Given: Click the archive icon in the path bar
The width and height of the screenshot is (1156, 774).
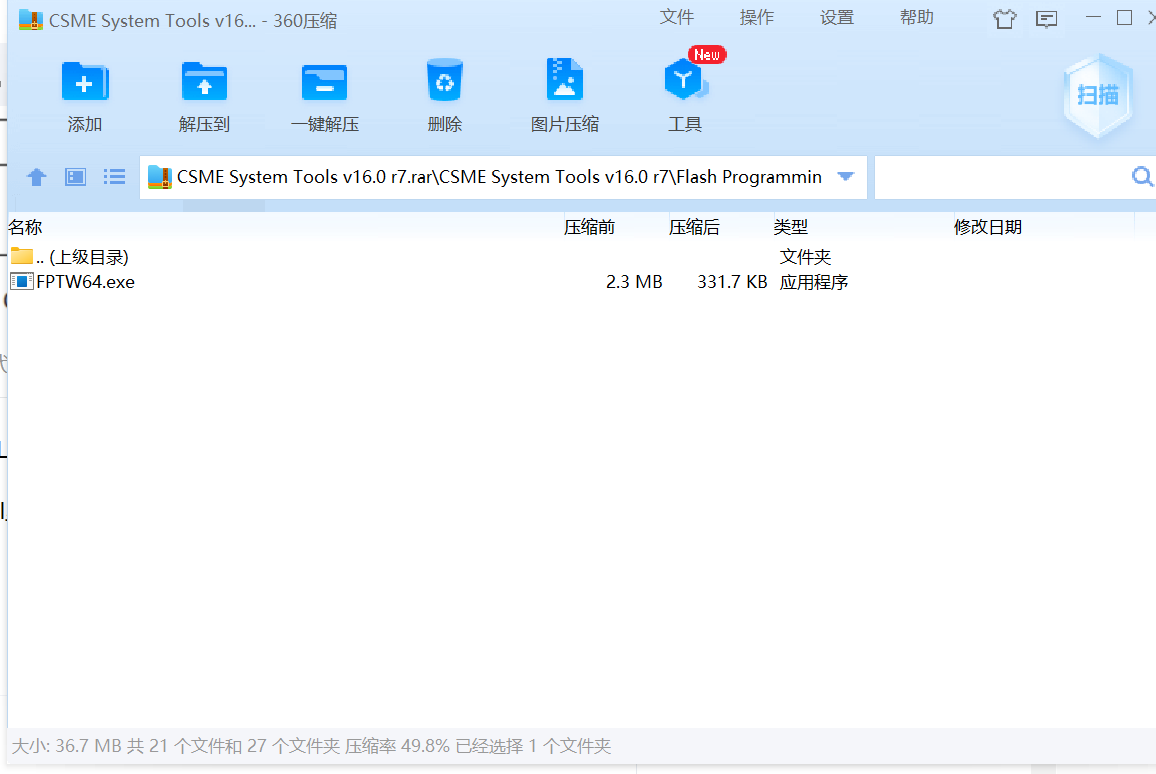Looking at the screenshot, I should 159,177.
